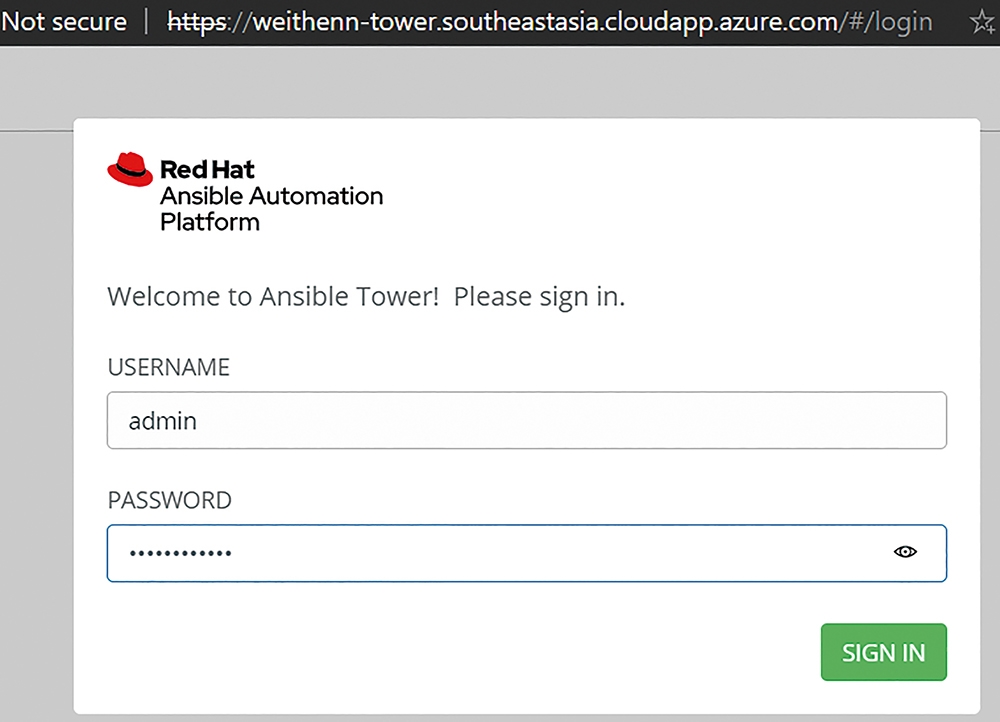Viewport: 1000px width, 722px height.
Task: Click the SIGN IN button
Action: point(883,652)
